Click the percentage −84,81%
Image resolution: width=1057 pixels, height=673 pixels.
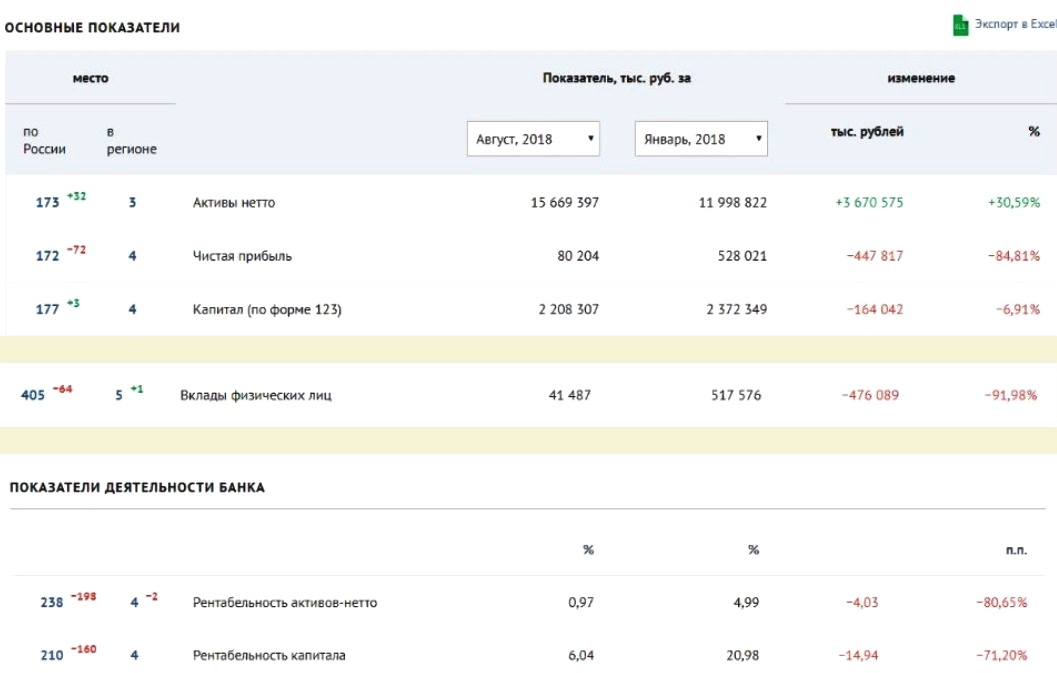coord(1014,256)
